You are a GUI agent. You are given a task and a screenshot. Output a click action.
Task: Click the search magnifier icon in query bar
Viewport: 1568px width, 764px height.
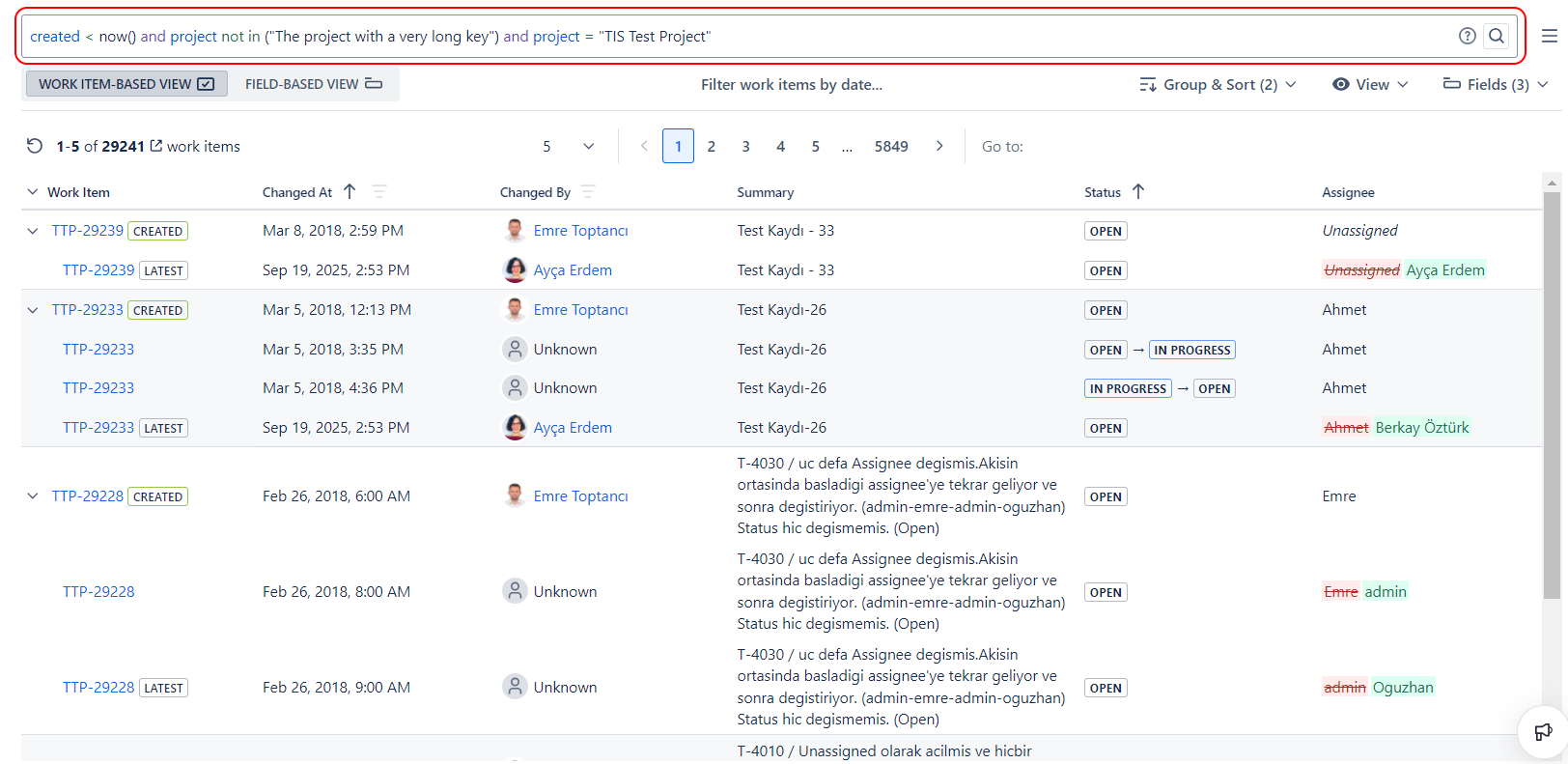pyautogui.click(x=1496, y=36)
